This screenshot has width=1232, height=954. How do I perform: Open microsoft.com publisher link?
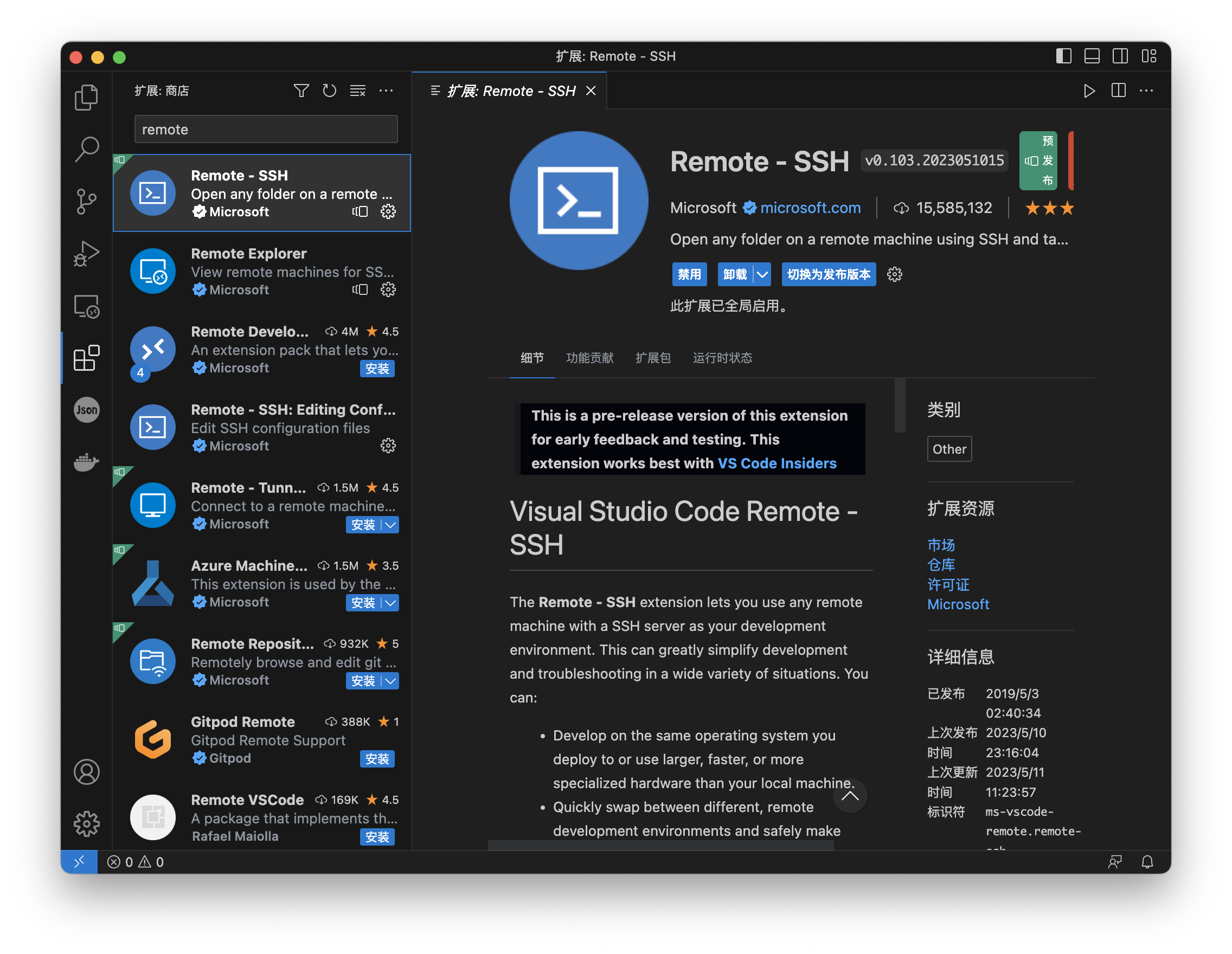810,208
